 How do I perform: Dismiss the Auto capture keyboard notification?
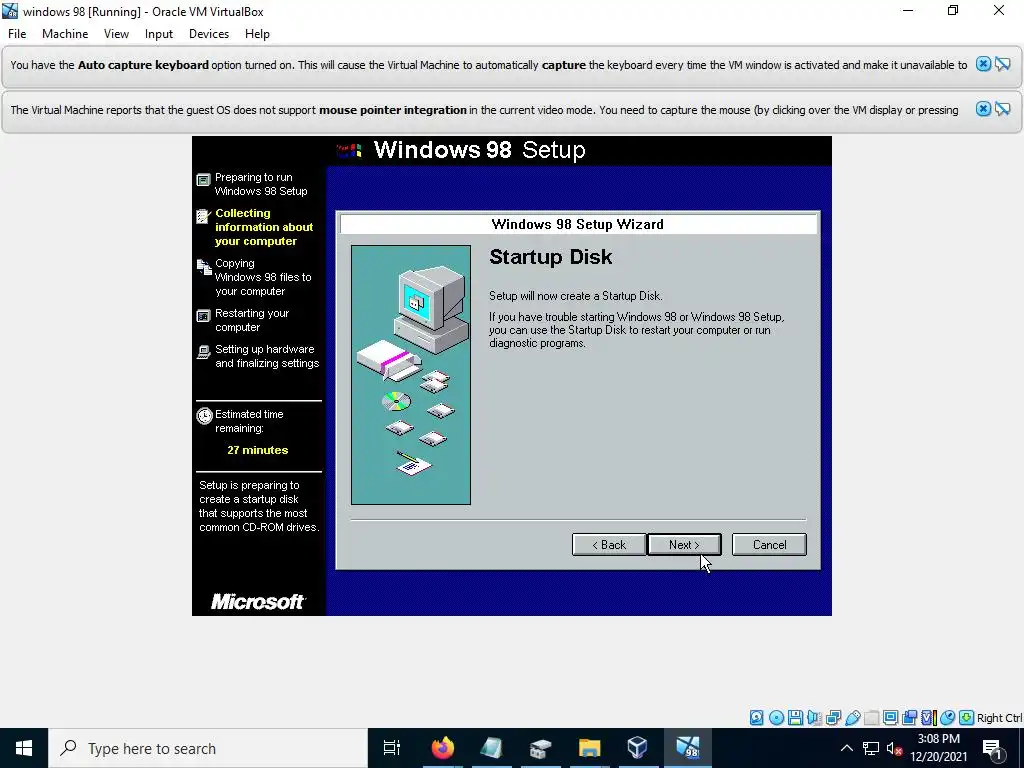tap(983, 64)
